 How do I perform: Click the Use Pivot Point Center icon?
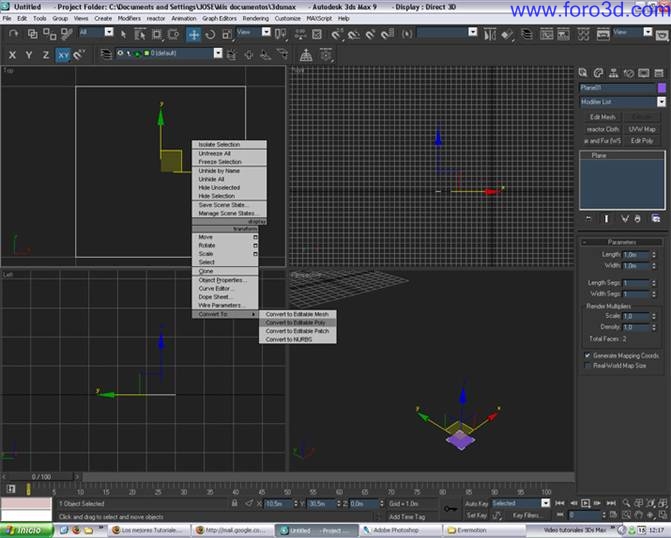point(280,34)
